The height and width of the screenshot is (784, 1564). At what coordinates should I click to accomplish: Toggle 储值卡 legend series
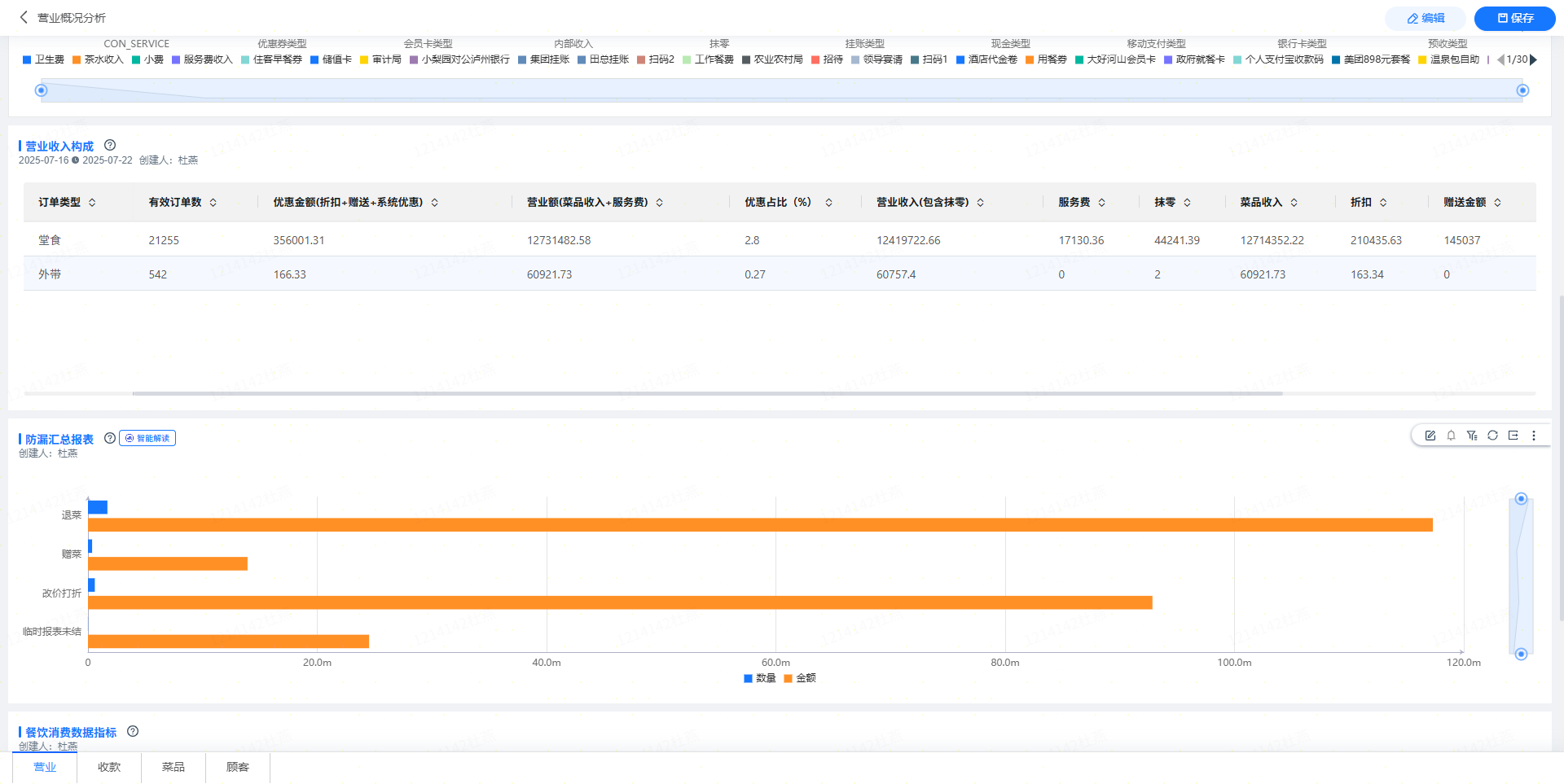[x=331, y=59]
